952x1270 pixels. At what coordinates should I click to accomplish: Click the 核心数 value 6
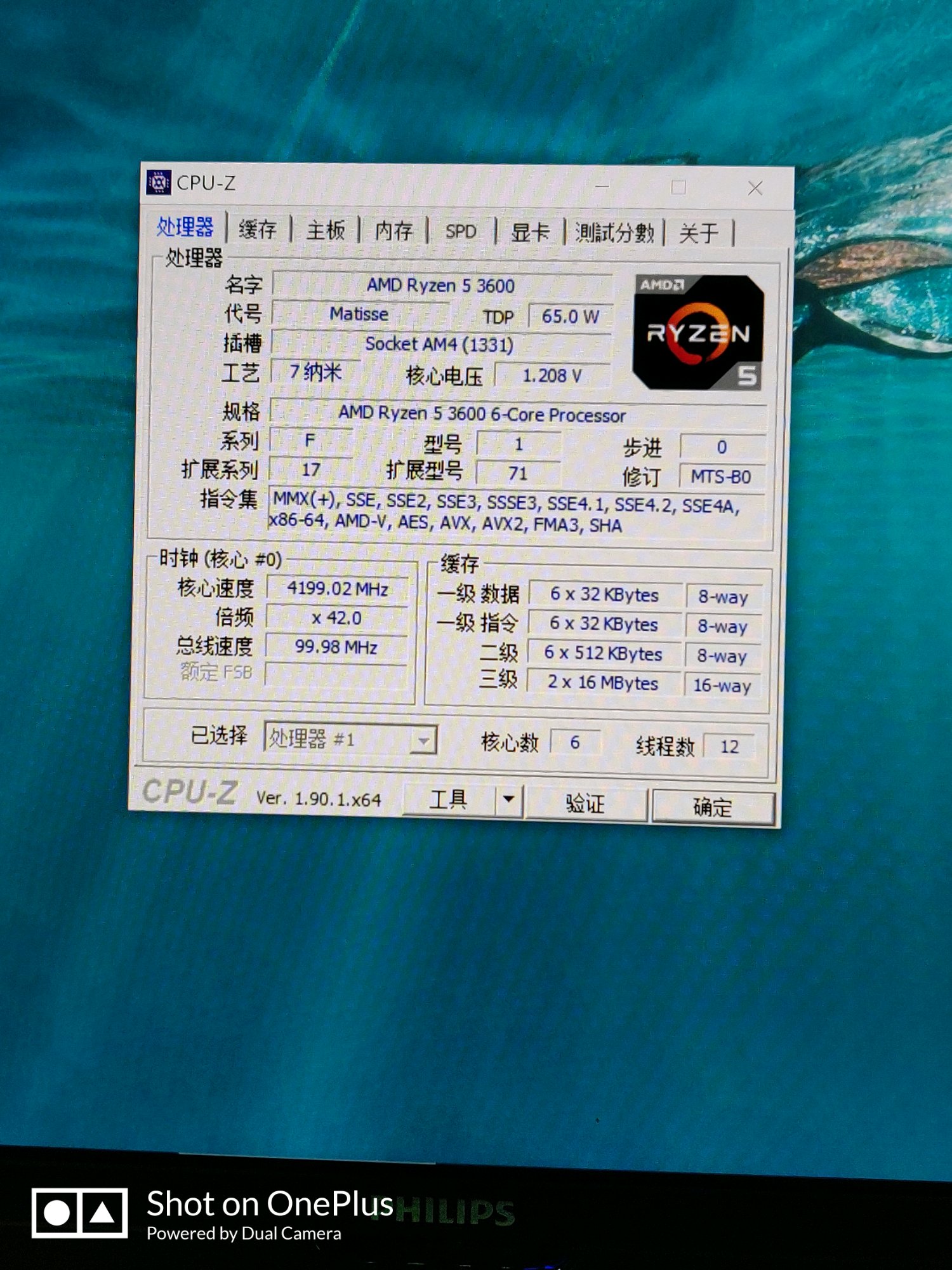(575, 742)
